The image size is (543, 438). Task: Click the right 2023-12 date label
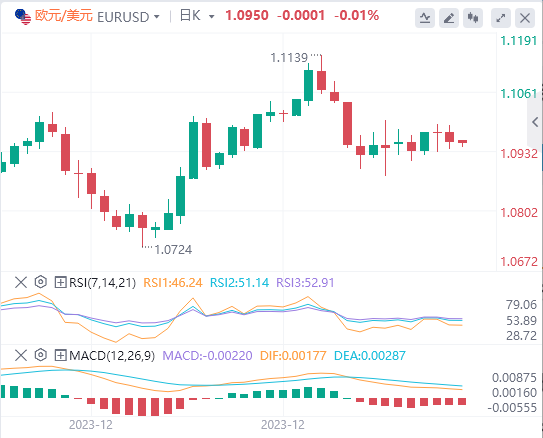coord(283,425)
